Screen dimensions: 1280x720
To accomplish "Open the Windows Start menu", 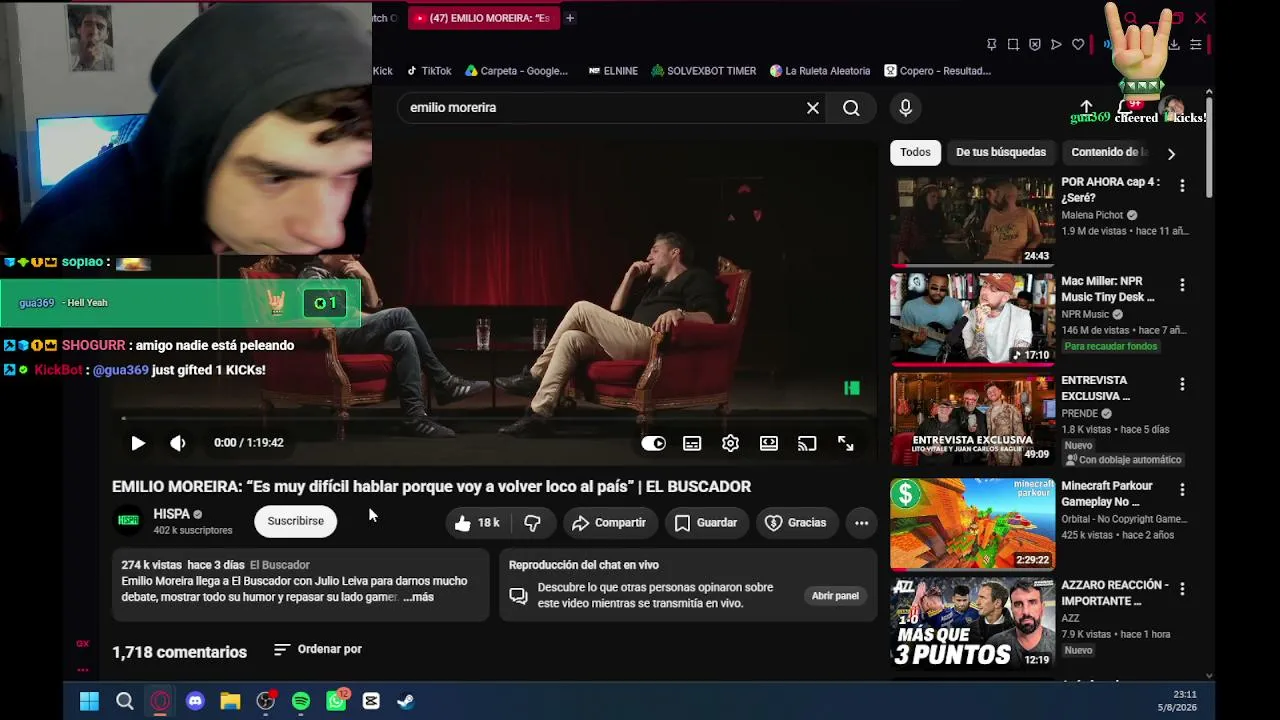I will (x=89, y=701).
